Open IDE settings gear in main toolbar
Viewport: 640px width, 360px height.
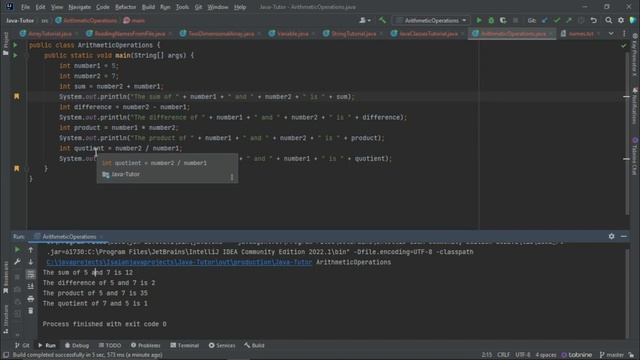(621, 20)
